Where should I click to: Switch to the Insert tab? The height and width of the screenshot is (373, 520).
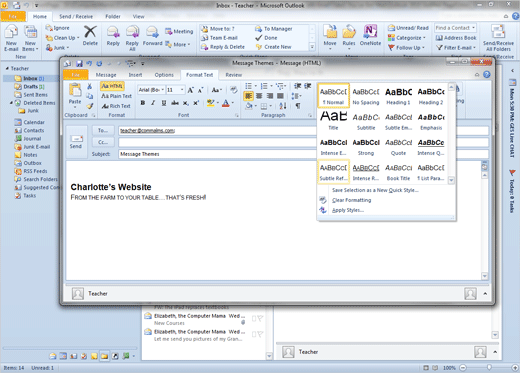[135, 75]
